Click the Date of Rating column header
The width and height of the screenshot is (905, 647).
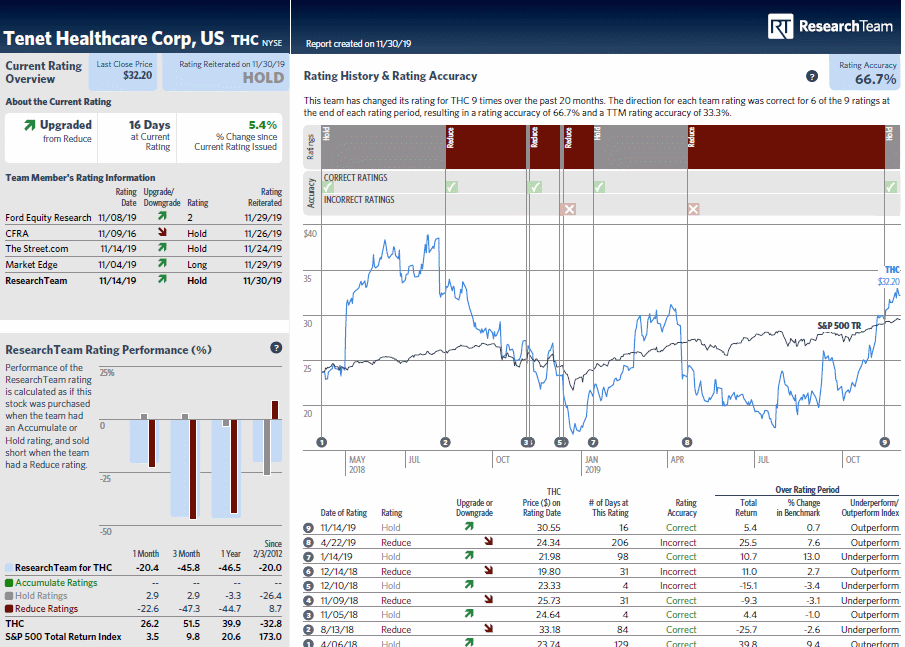coord(343,513)
